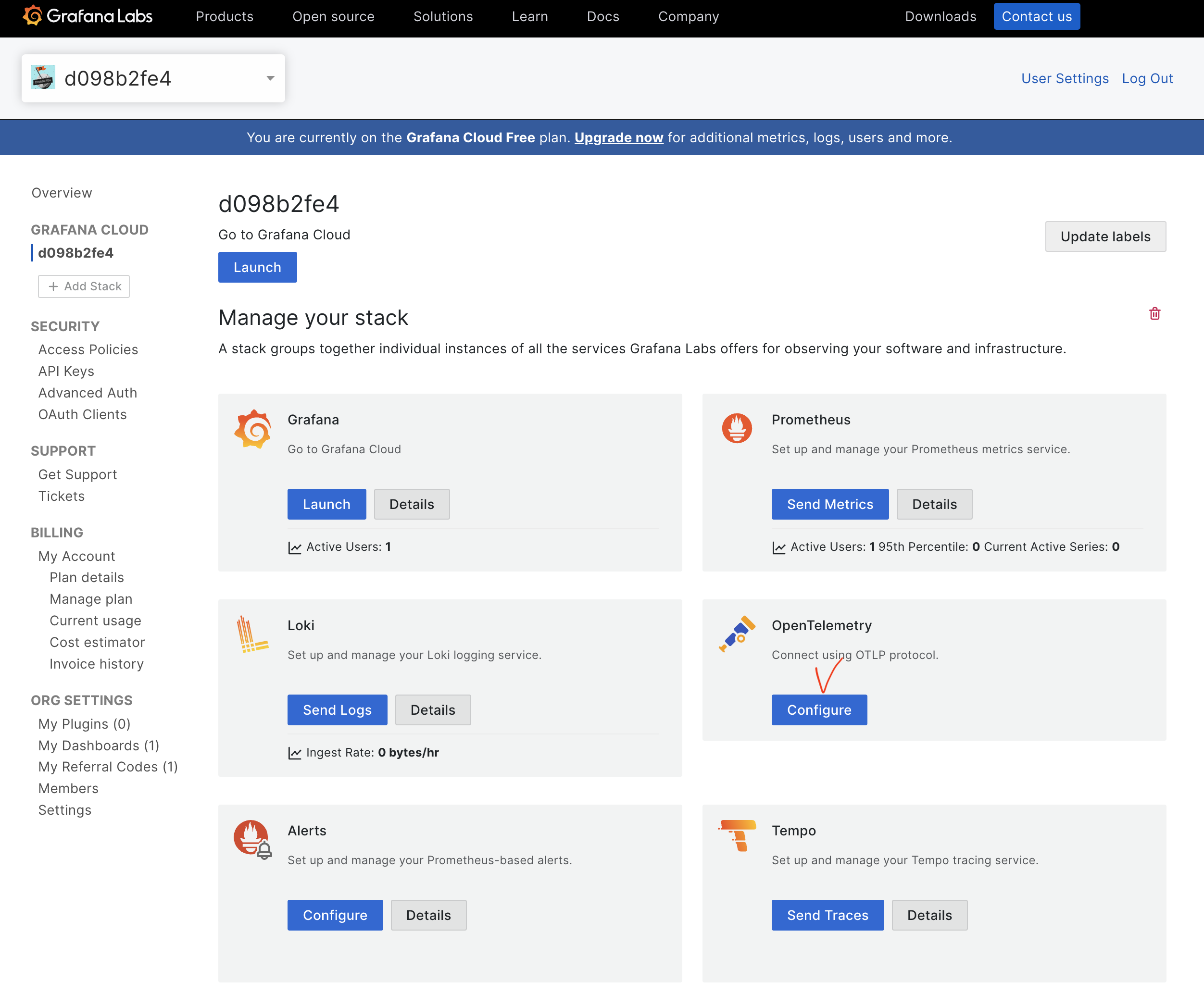Click the Prometheus flame icon

(737, 428)
